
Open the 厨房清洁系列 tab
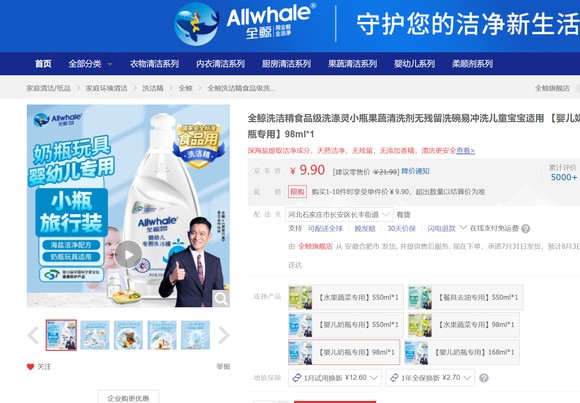tap(286, 64)
